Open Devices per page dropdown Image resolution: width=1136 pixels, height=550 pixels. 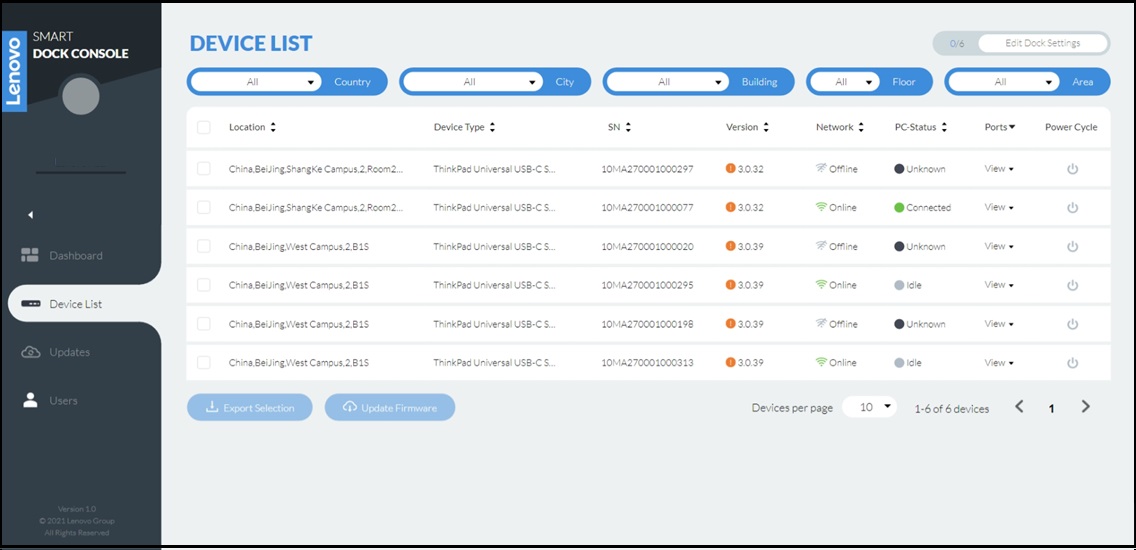(869, 407)
